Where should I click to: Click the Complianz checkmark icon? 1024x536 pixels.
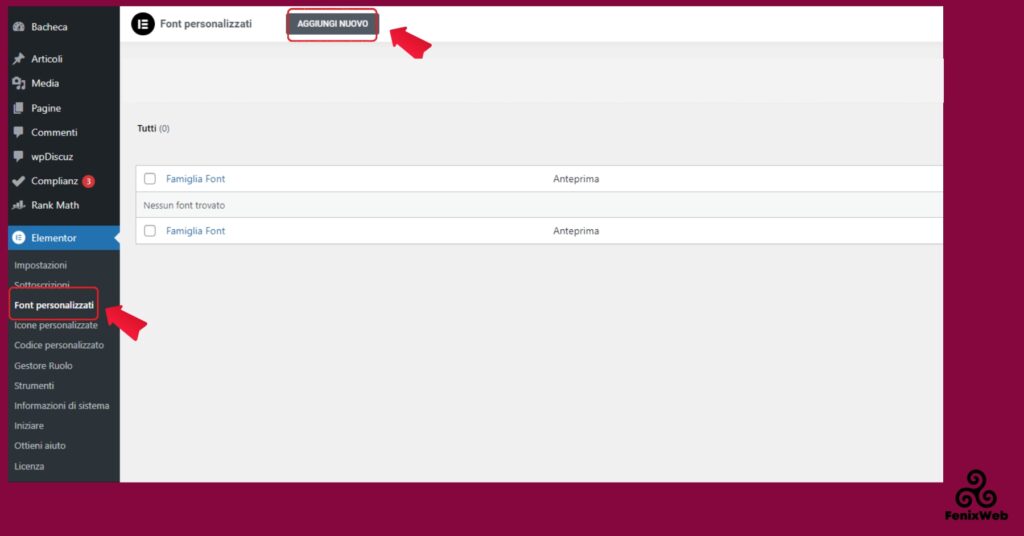(x=19, y=181)
